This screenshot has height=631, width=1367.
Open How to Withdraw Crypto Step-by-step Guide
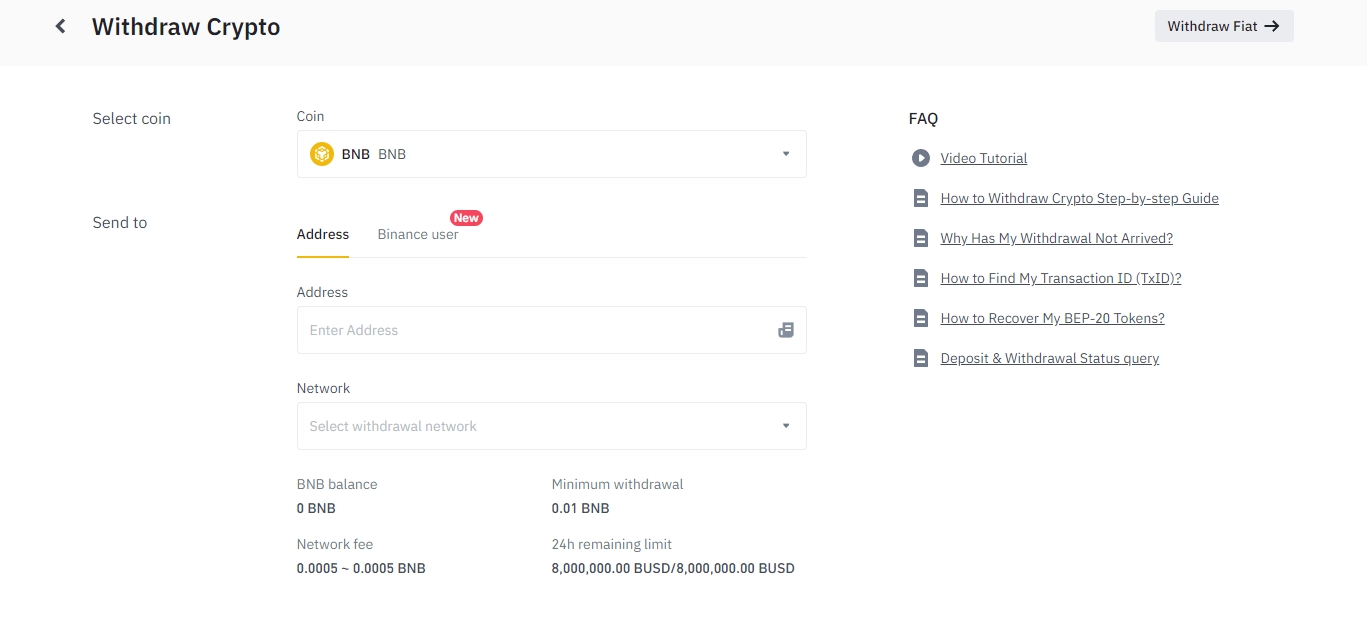[x=1079, y=198]
